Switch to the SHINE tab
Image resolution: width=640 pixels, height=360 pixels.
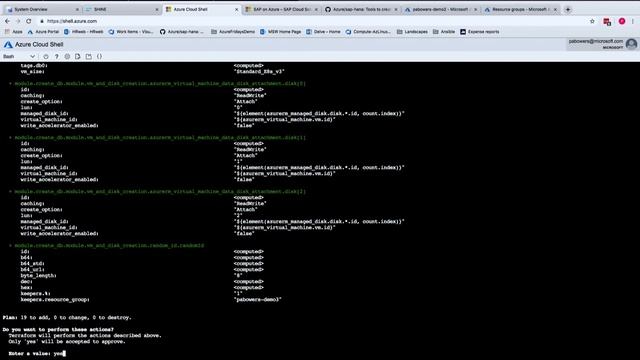point(122,9)
